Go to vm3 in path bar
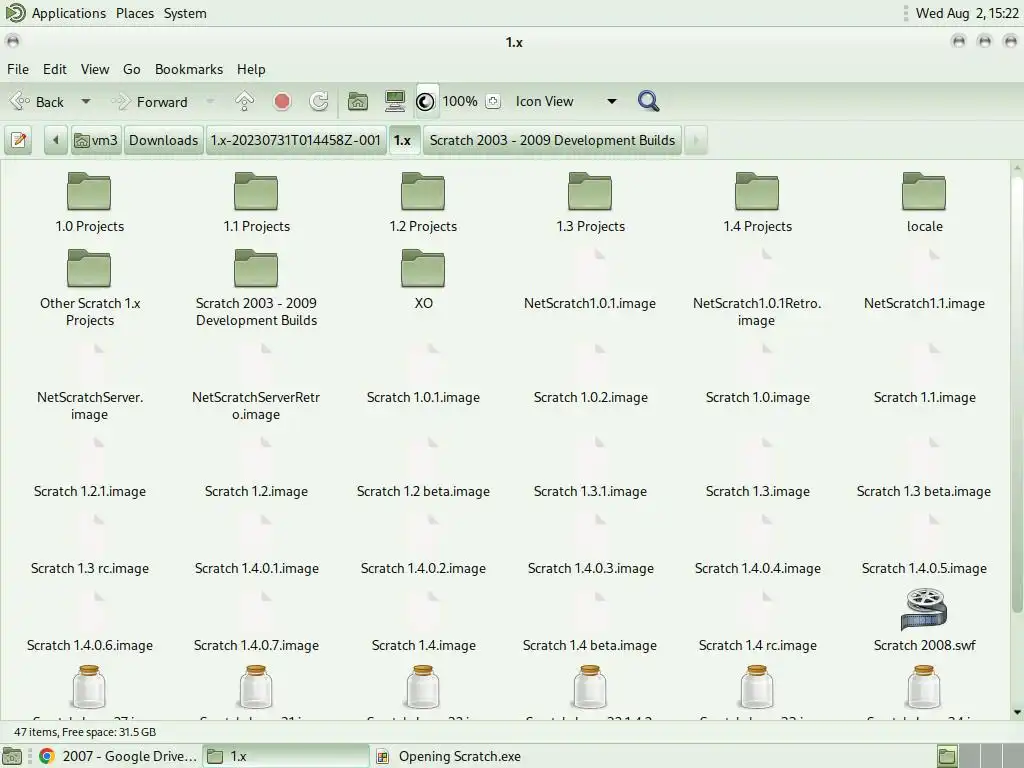1024x768 pixels. pyautogui.click(x=96, y=140)
